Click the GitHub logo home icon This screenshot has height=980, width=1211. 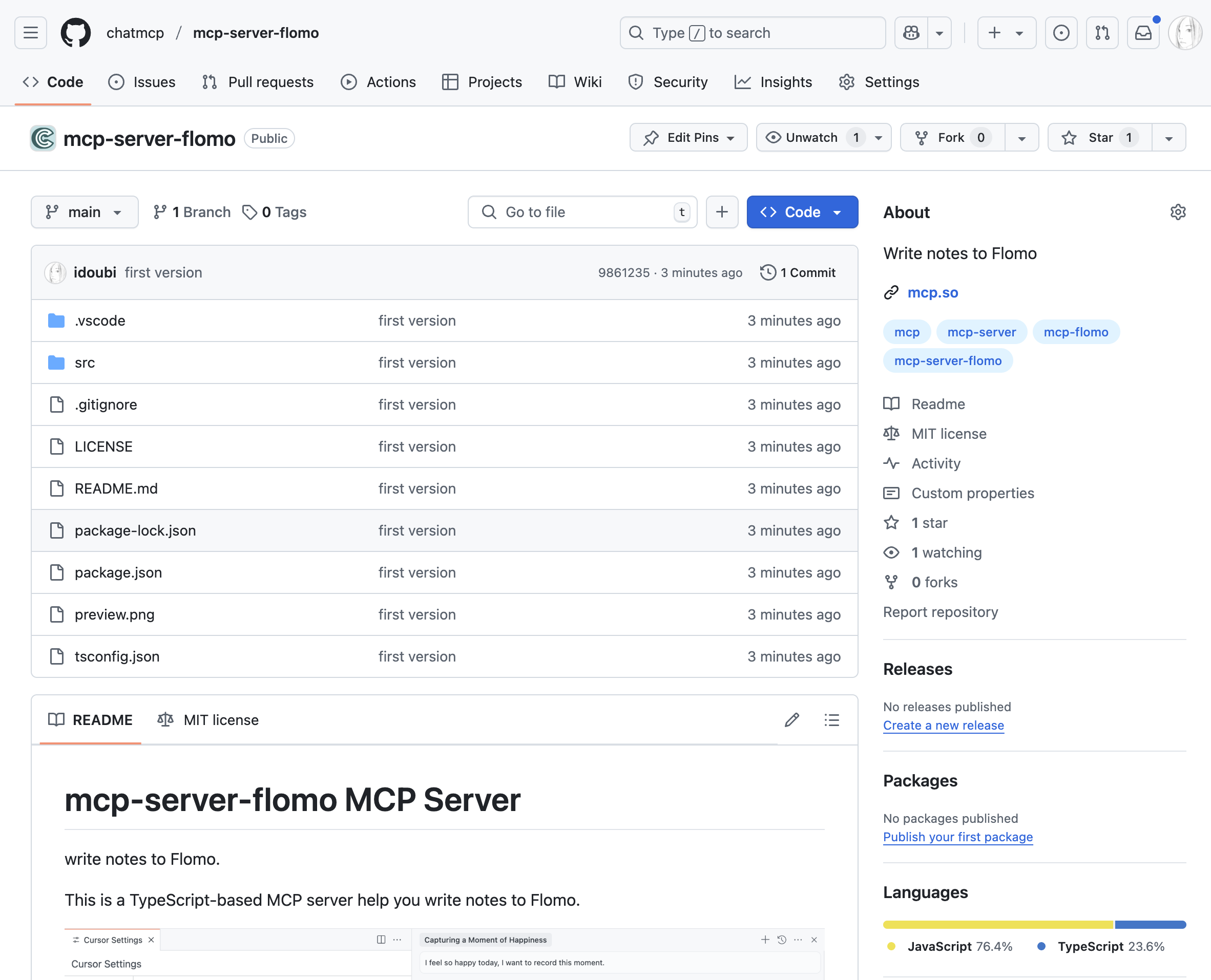pyautogui.click(x=76, y=33)
